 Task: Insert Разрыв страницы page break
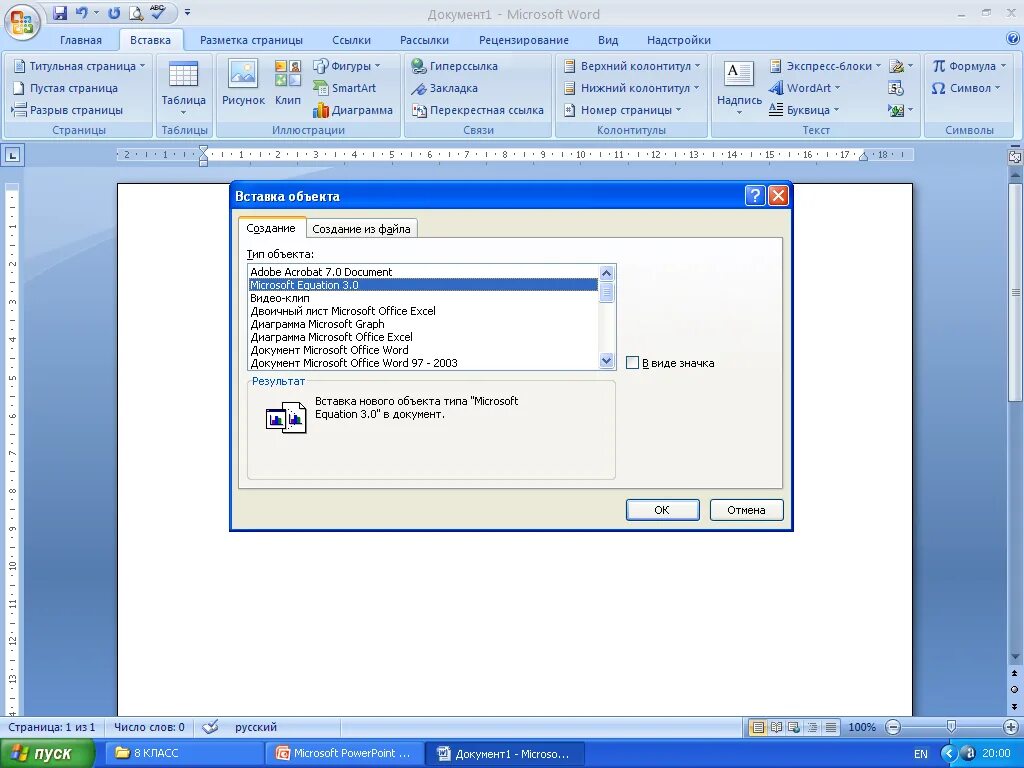tap(68, 110)
